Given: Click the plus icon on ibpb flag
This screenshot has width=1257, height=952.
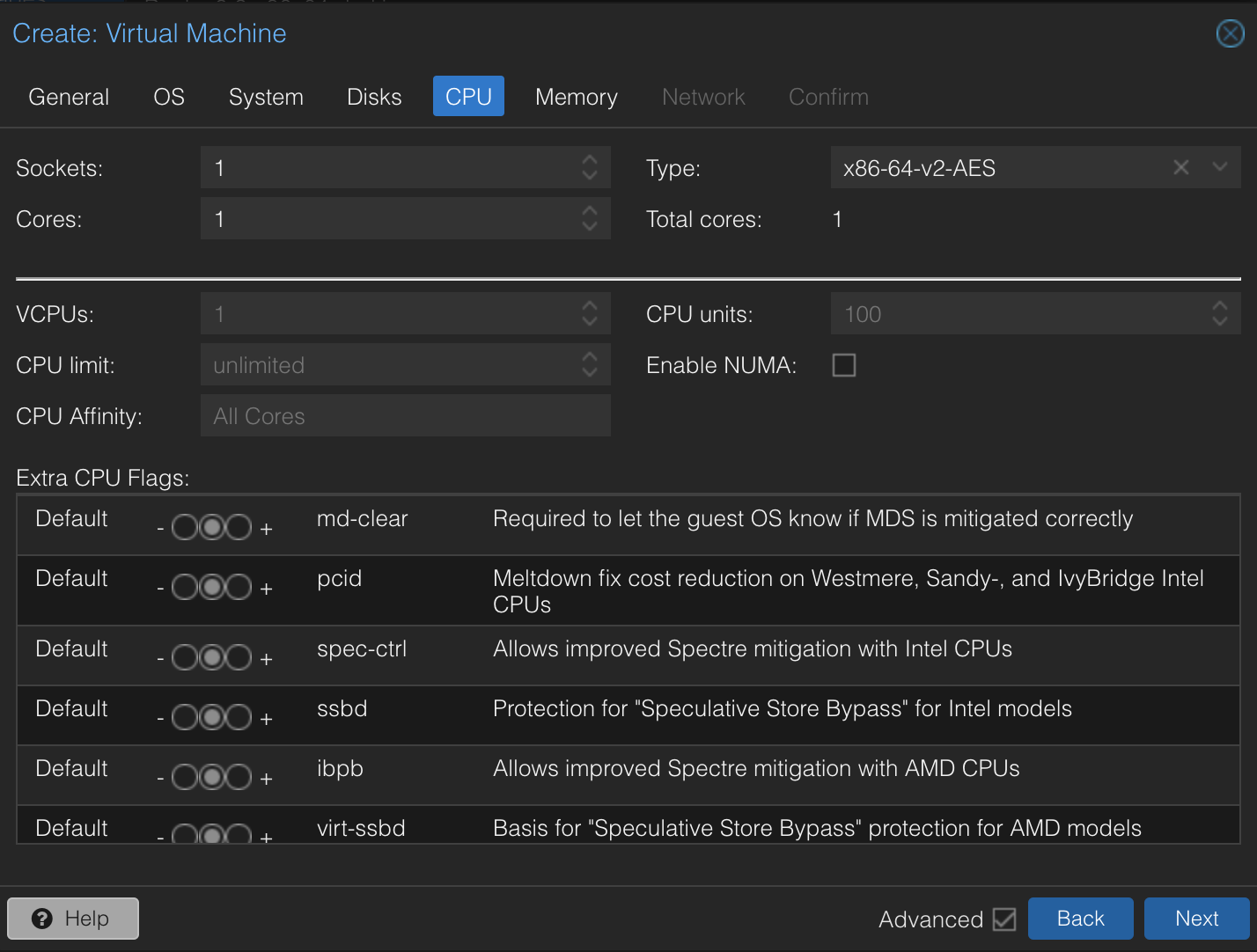Looking at the screenshot, I should 267,776.
